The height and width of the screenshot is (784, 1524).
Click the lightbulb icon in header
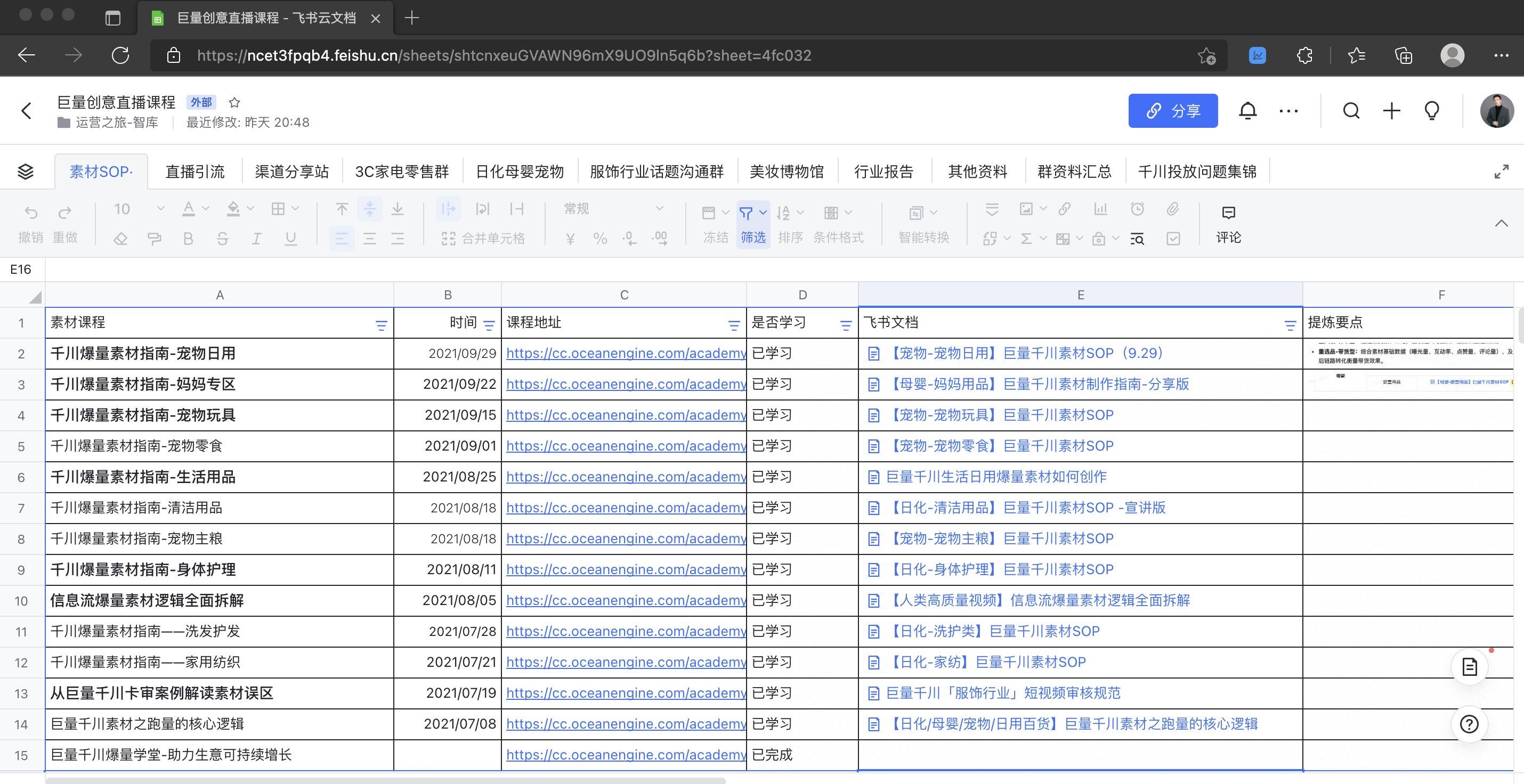[1432, 111]
